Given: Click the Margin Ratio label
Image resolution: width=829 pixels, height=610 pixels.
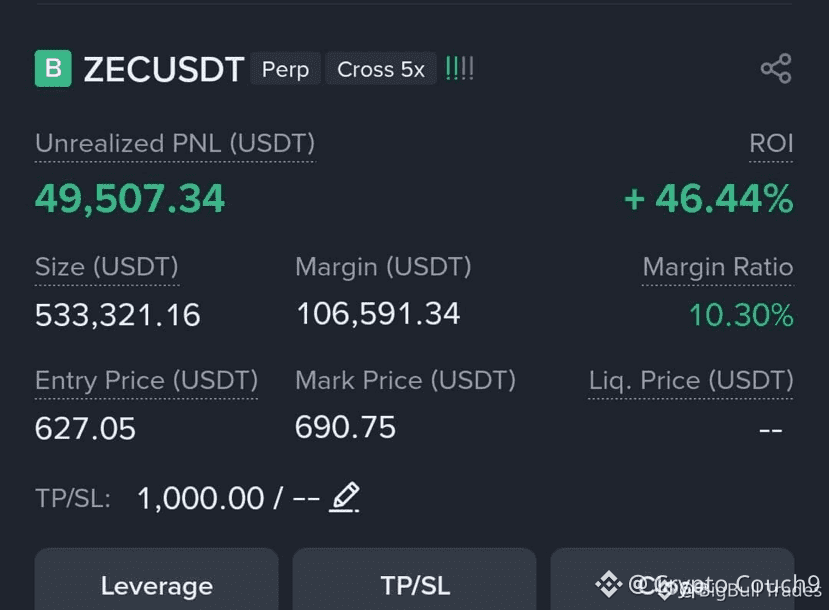Looking at the screenshot, I should (717, 268).
